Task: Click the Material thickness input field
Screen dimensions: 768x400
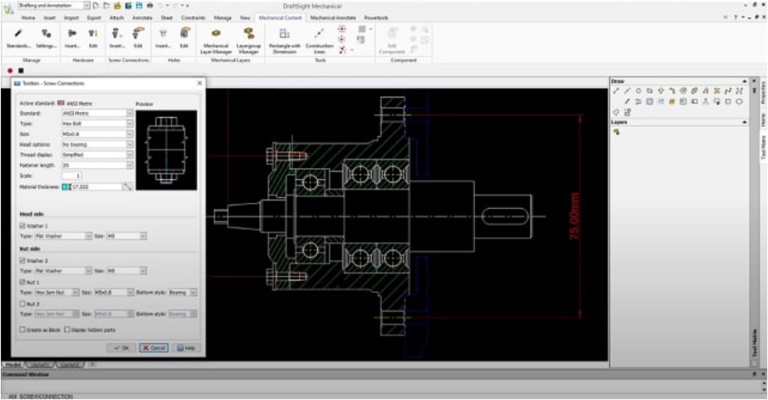Action: 93,186
